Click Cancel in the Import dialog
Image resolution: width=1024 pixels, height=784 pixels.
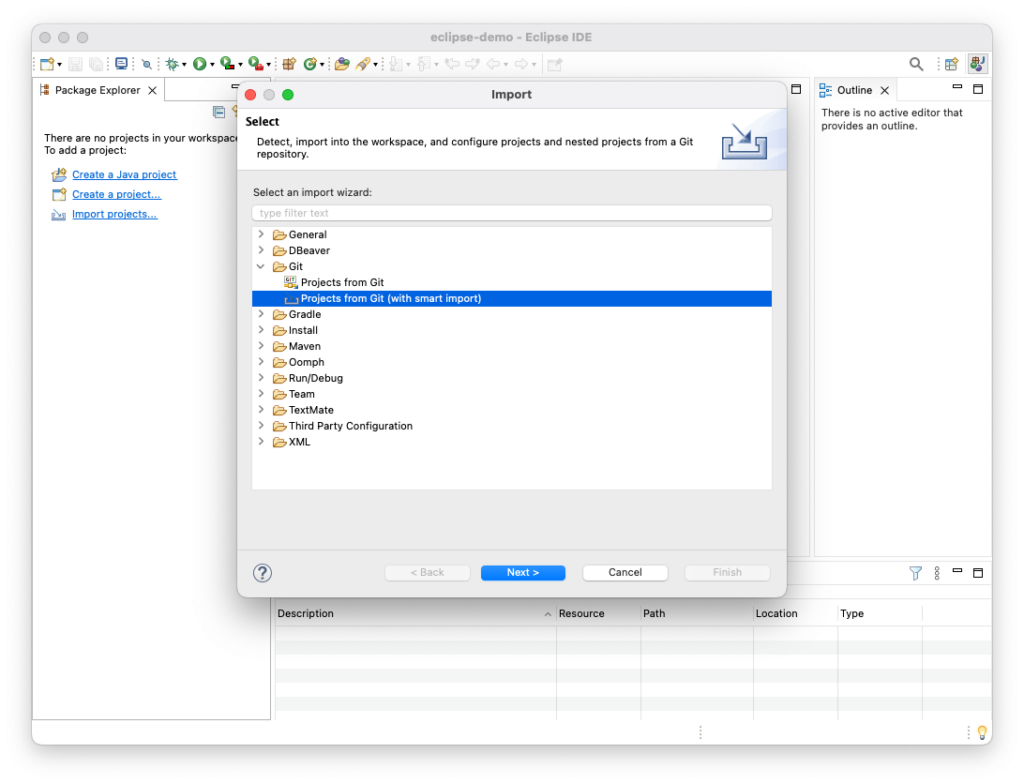(625, 573)
